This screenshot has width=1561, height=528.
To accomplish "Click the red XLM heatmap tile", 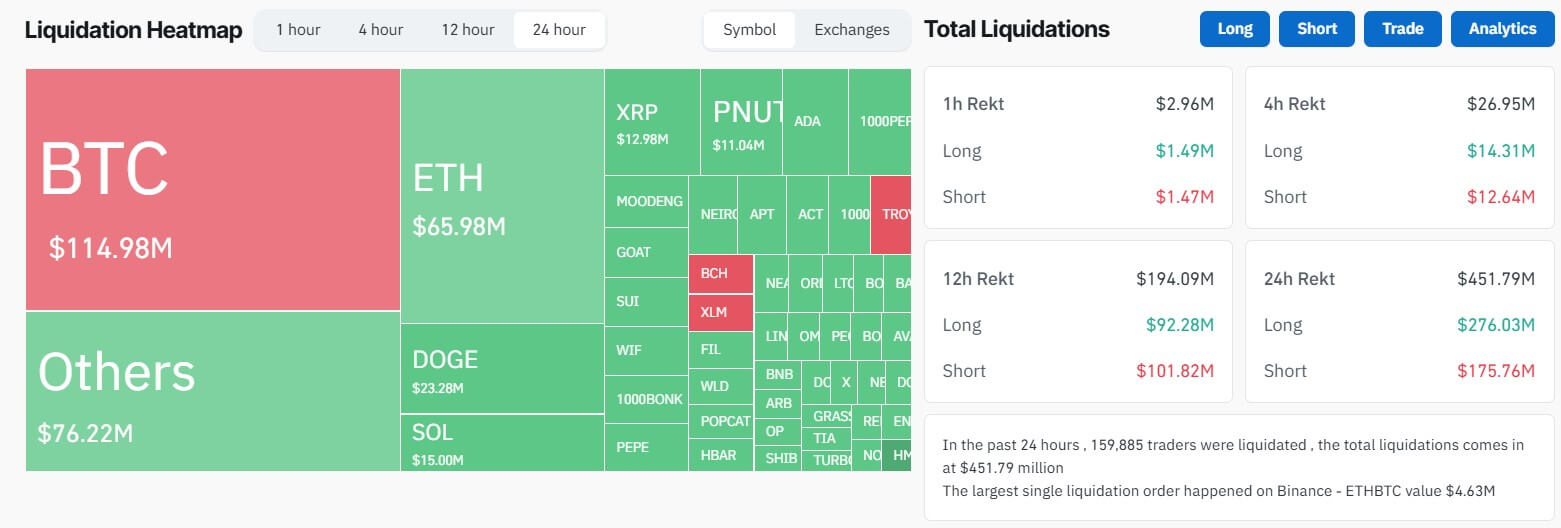I will (x=720, y=312).
